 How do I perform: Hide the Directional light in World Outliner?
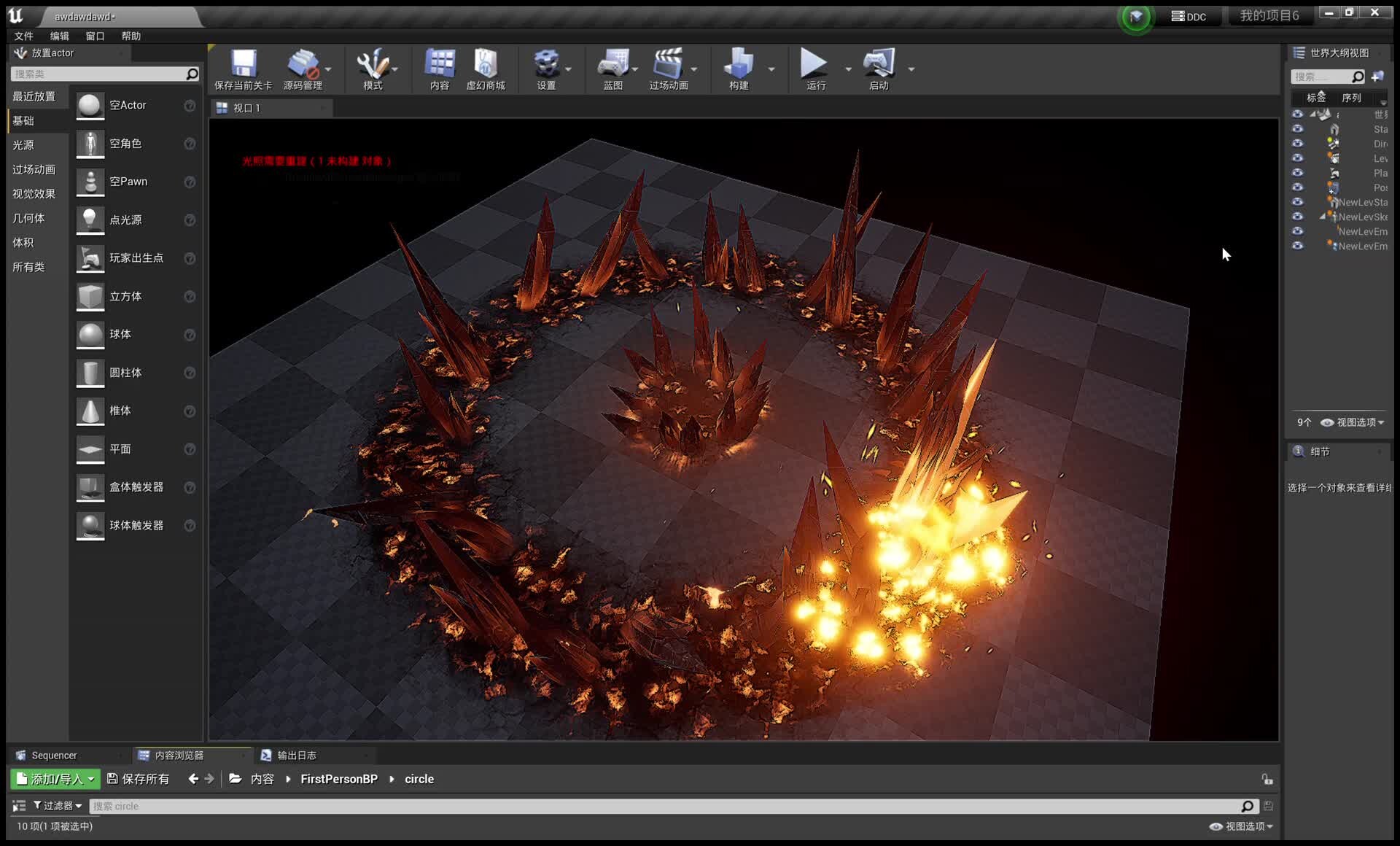(1297, 144)
